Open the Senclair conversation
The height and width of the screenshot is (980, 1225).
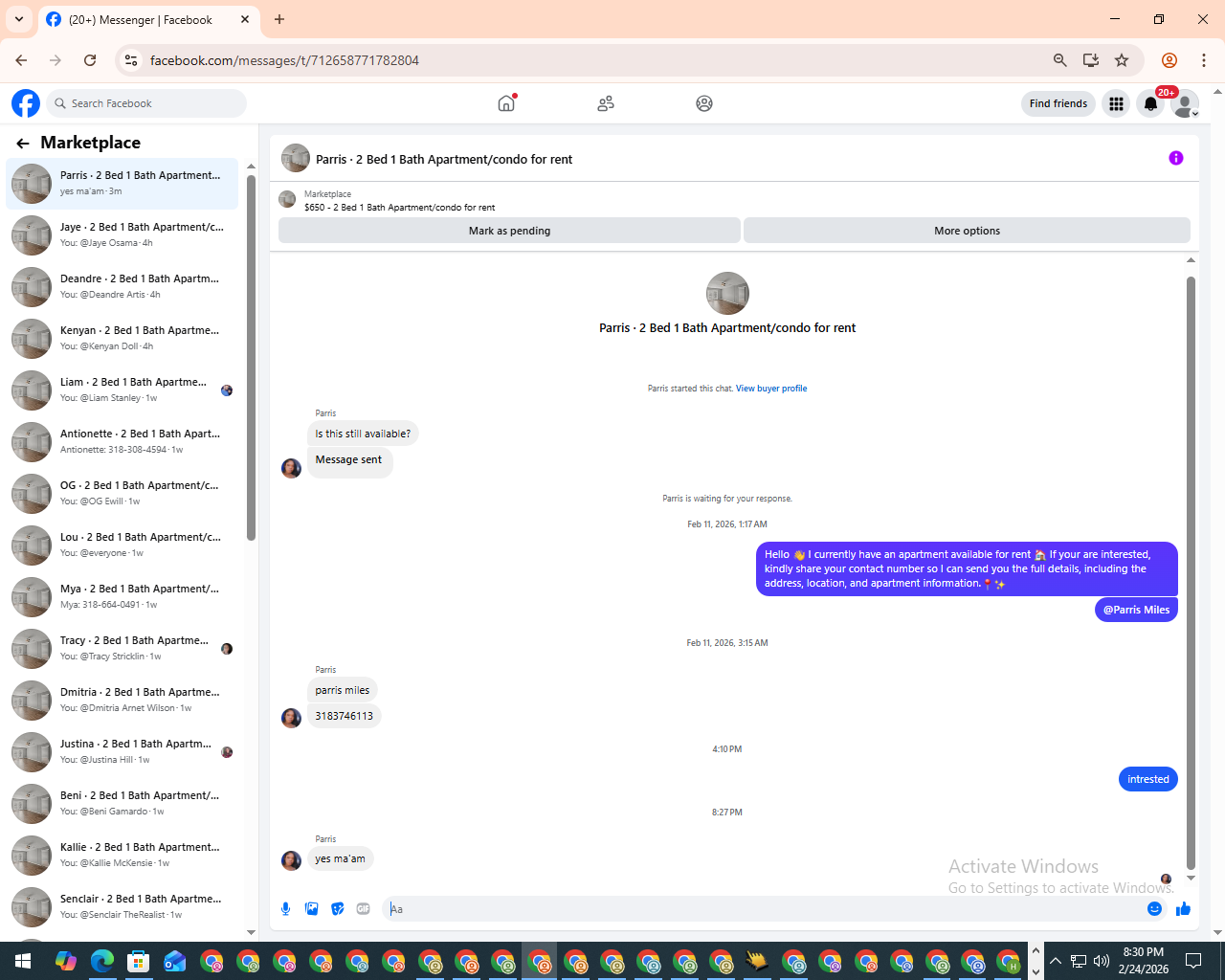pyautogui.click(x=122, y=907)
